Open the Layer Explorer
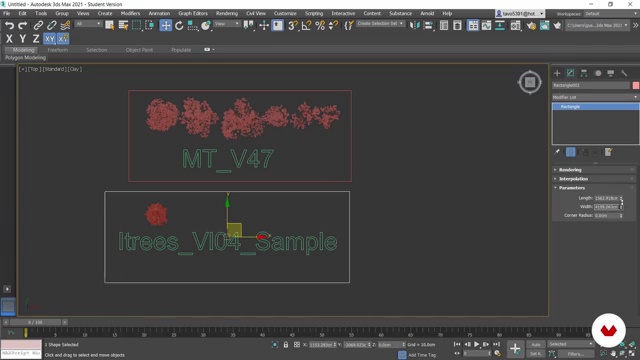This screenshot has height=360, width=640. pos(457,25)
